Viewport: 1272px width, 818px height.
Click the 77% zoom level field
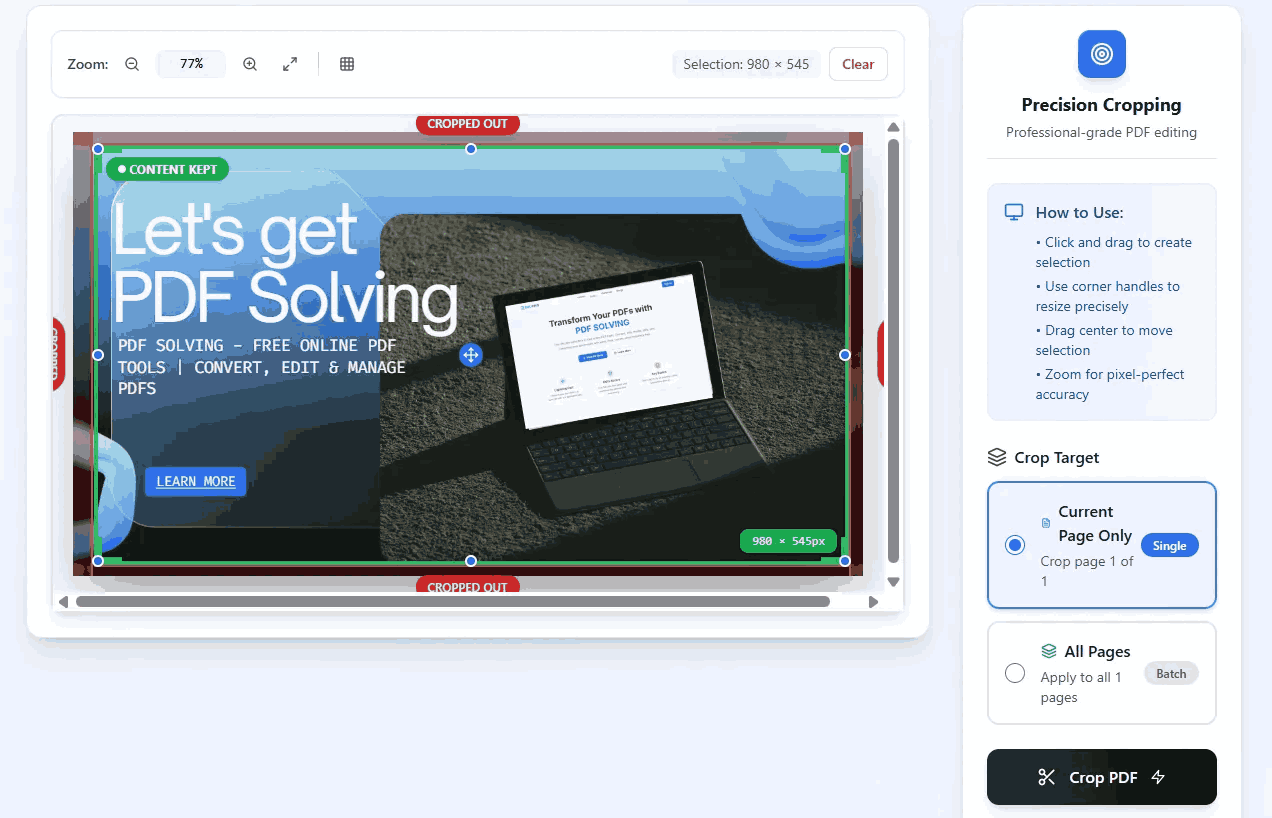click(x=191, y=64)
